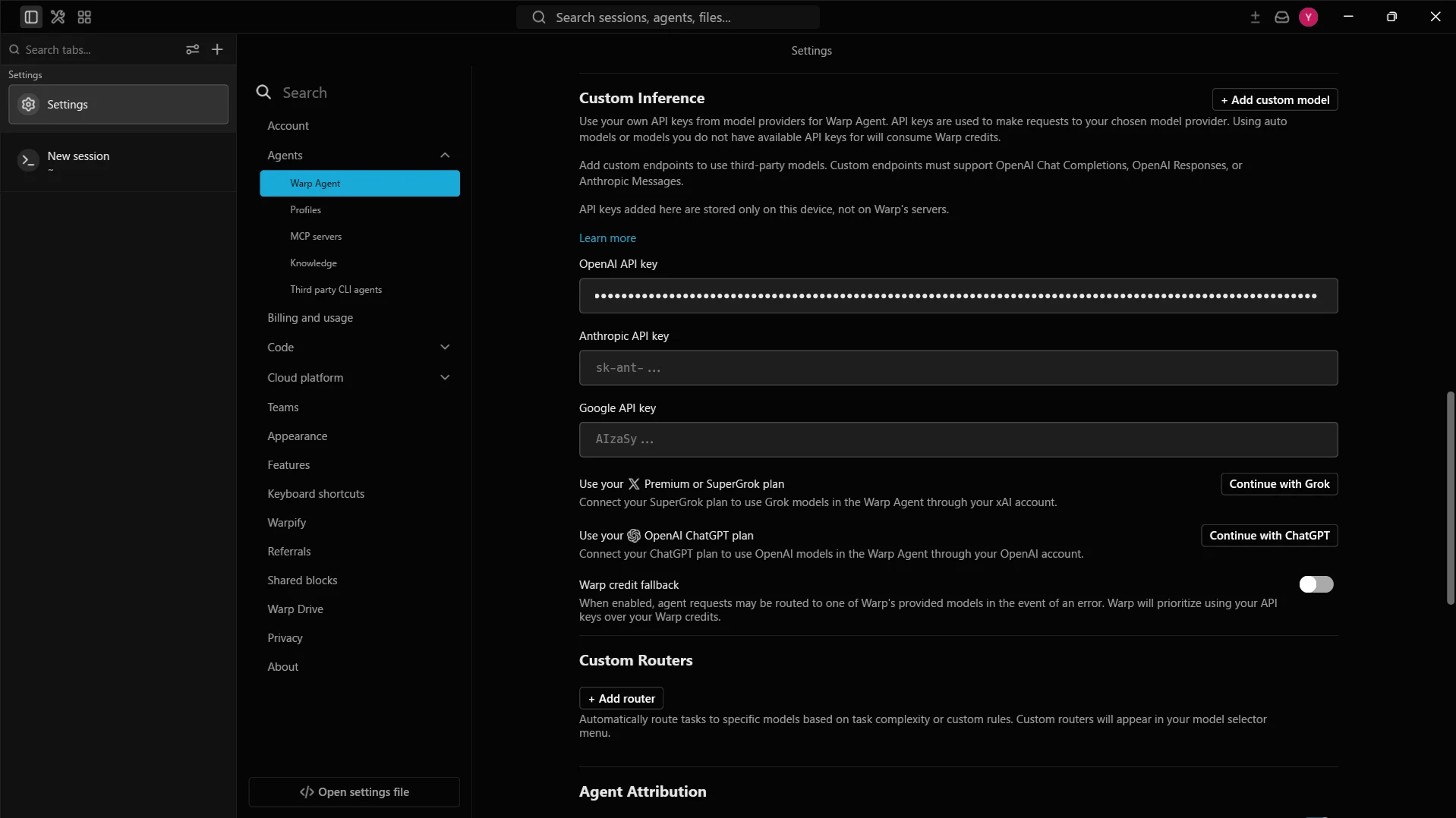Add a new tab with the plus icon

click(217, 49)
